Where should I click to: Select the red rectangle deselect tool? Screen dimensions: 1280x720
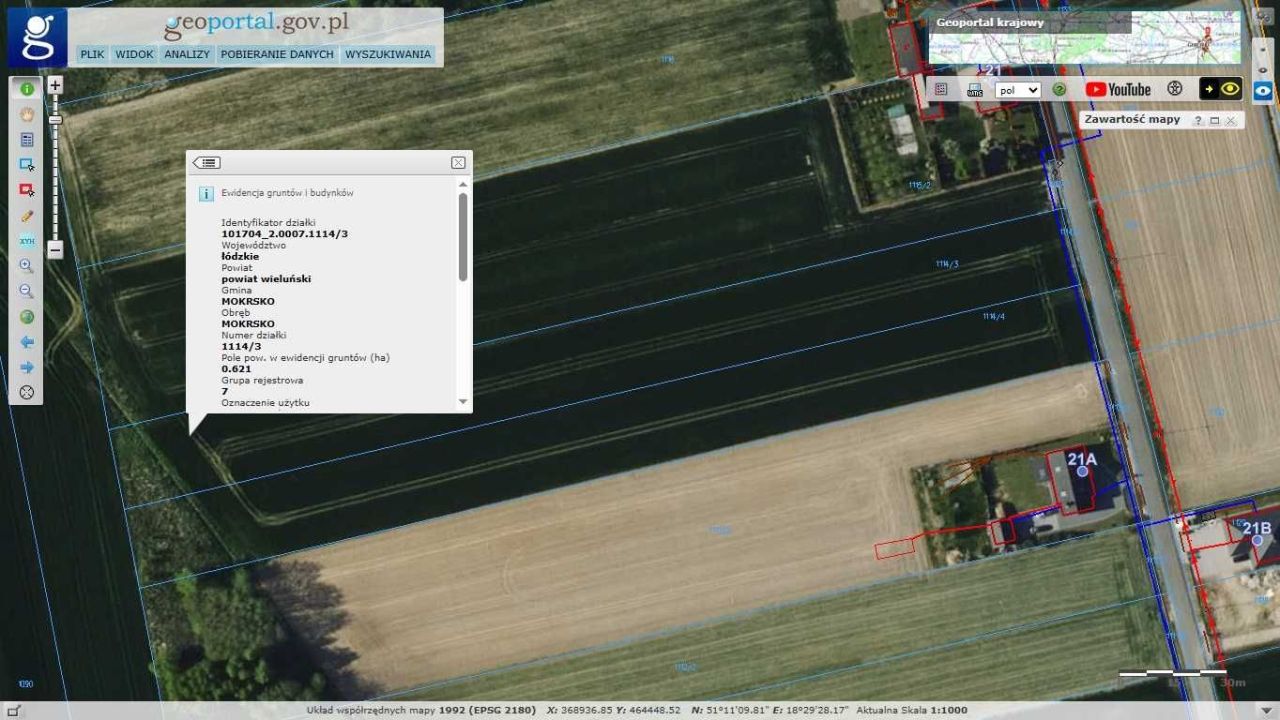point(27,190)
